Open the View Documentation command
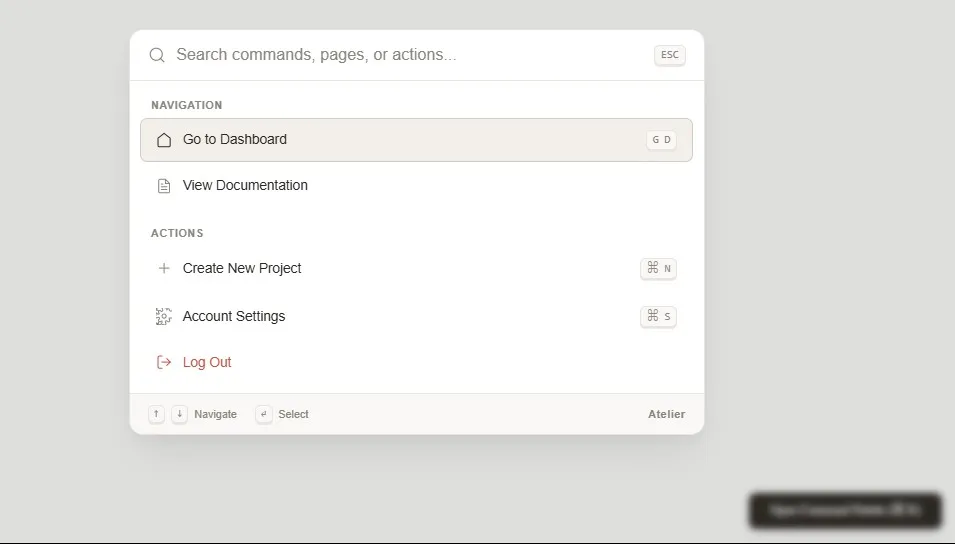This screenshot has height=544, width=955. pos(416,185)
